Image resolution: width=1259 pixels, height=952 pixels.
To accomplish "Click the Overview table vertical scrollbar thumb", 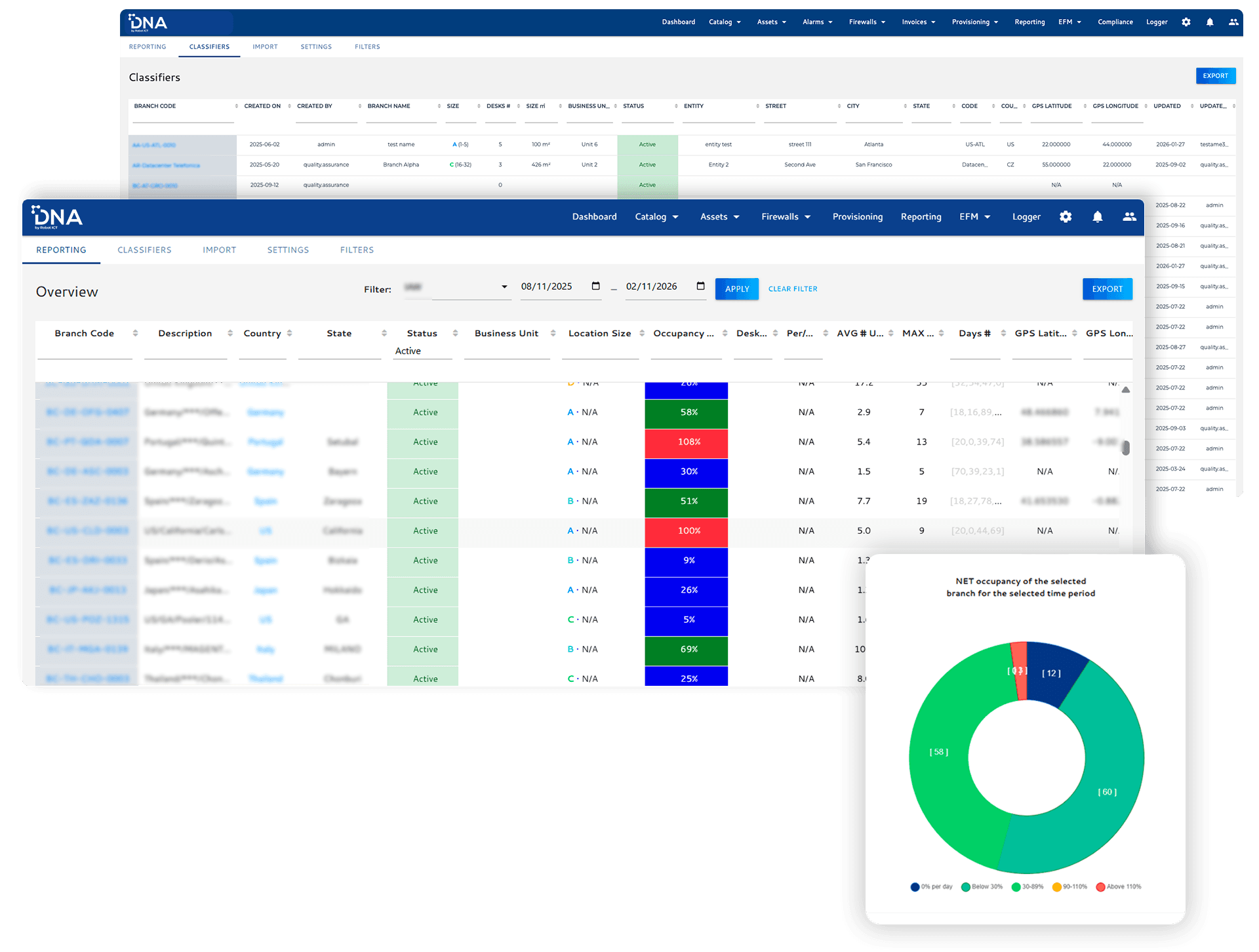I will [1125, 448].
